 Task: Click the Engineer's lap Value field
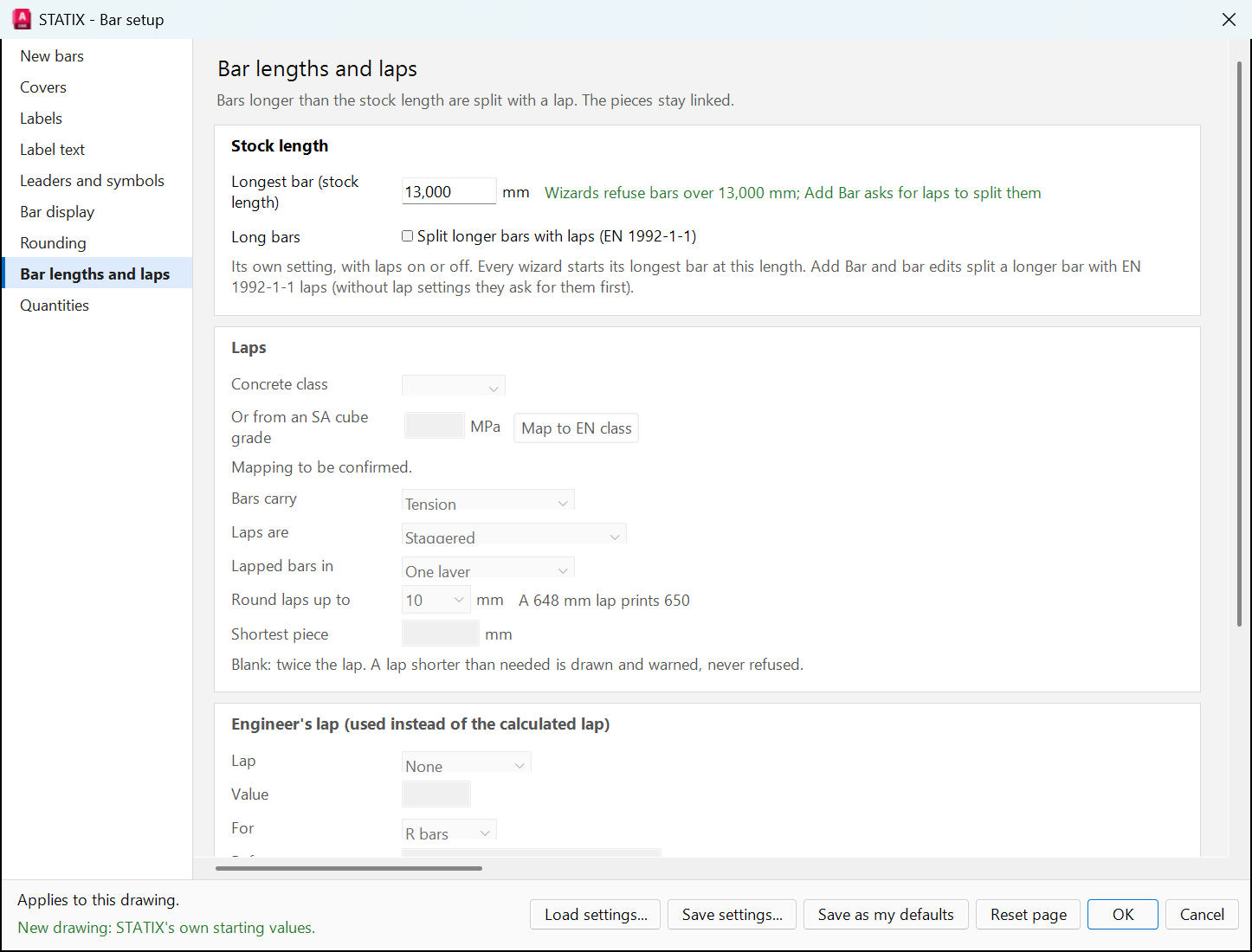[x=436, y=794]
